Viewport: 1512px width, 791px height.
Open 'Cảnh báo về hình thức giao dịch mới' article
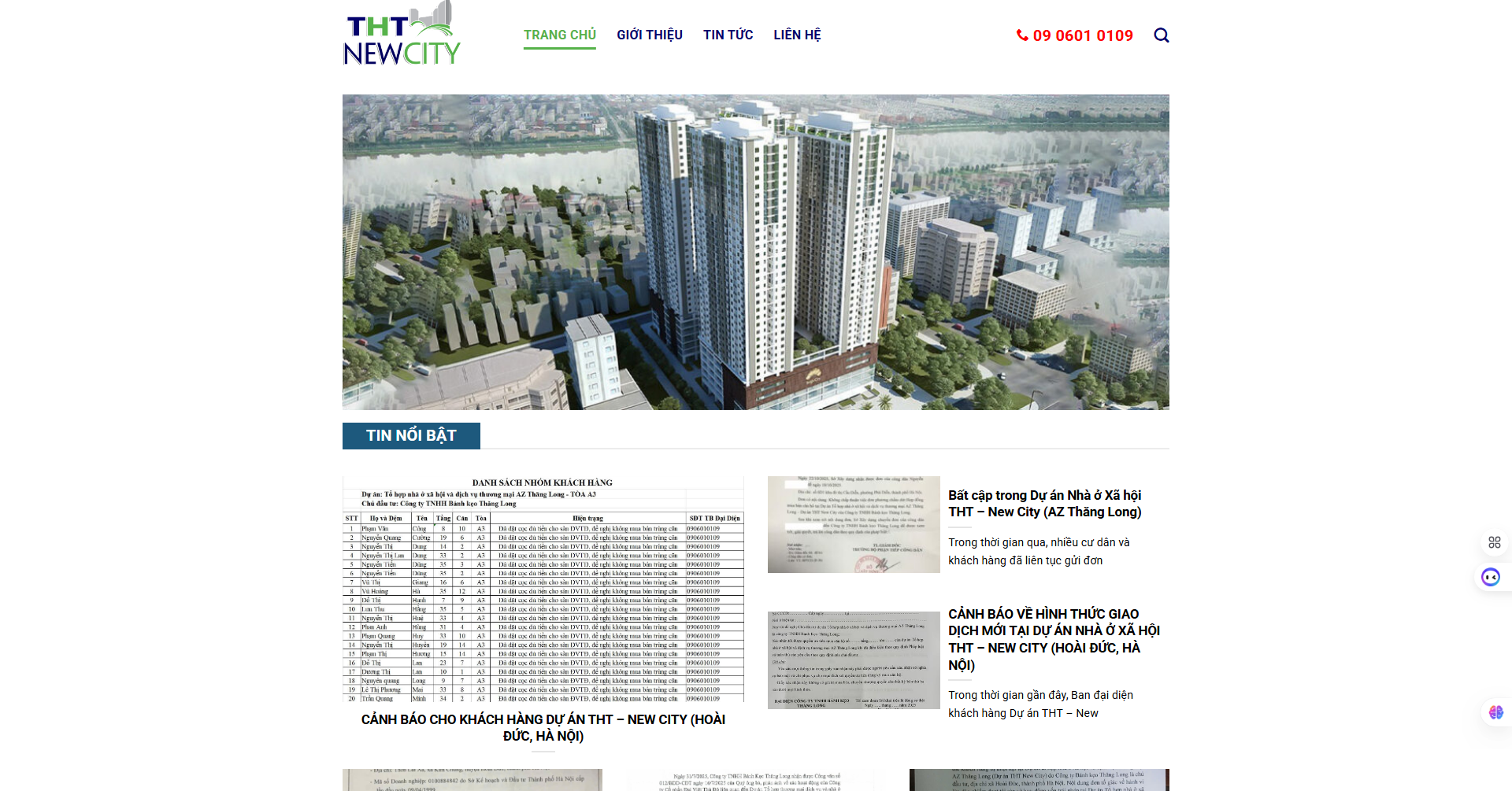click(1053, 639)
